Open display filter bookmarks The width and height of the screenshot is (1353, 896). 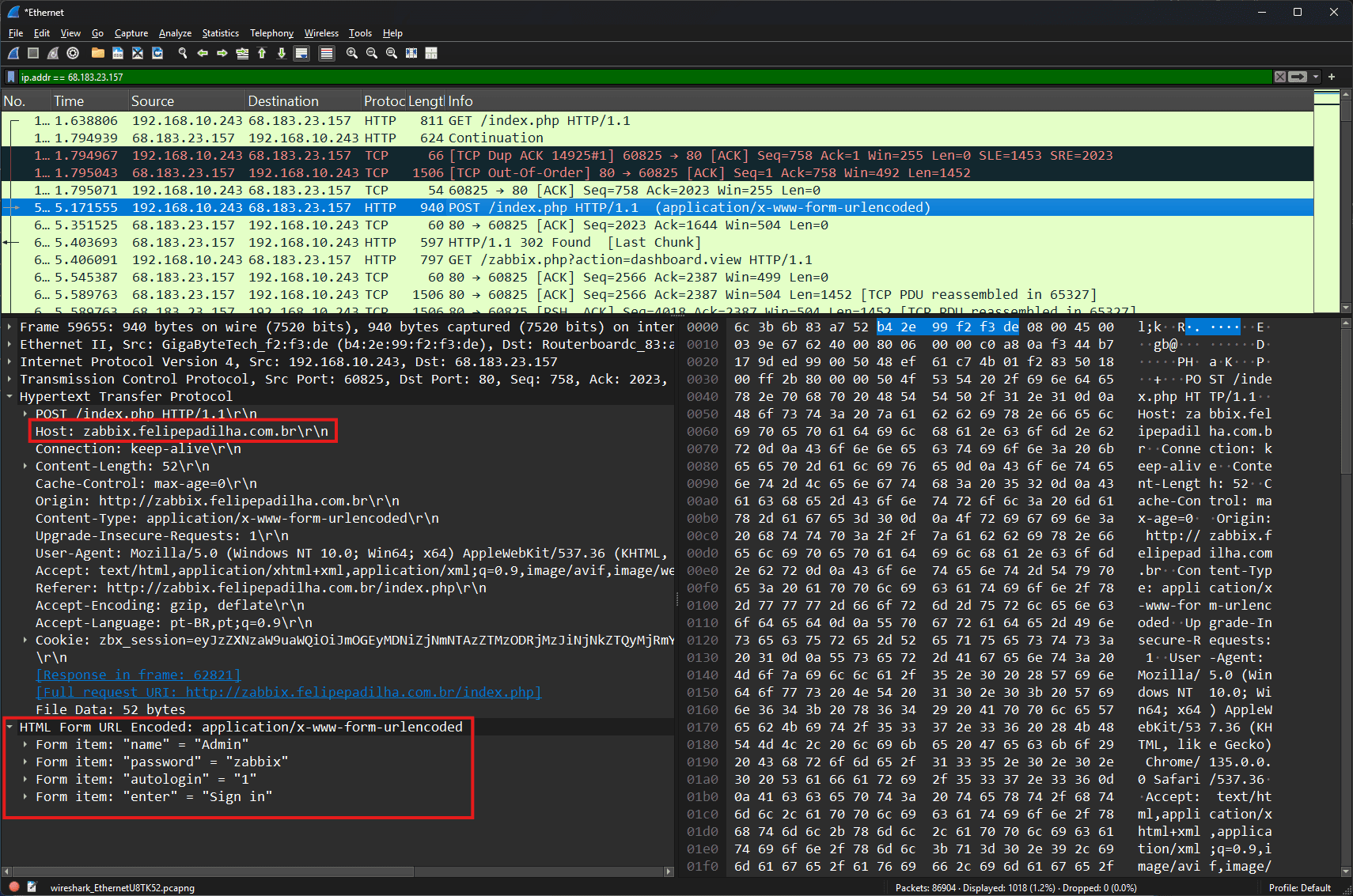11,77
